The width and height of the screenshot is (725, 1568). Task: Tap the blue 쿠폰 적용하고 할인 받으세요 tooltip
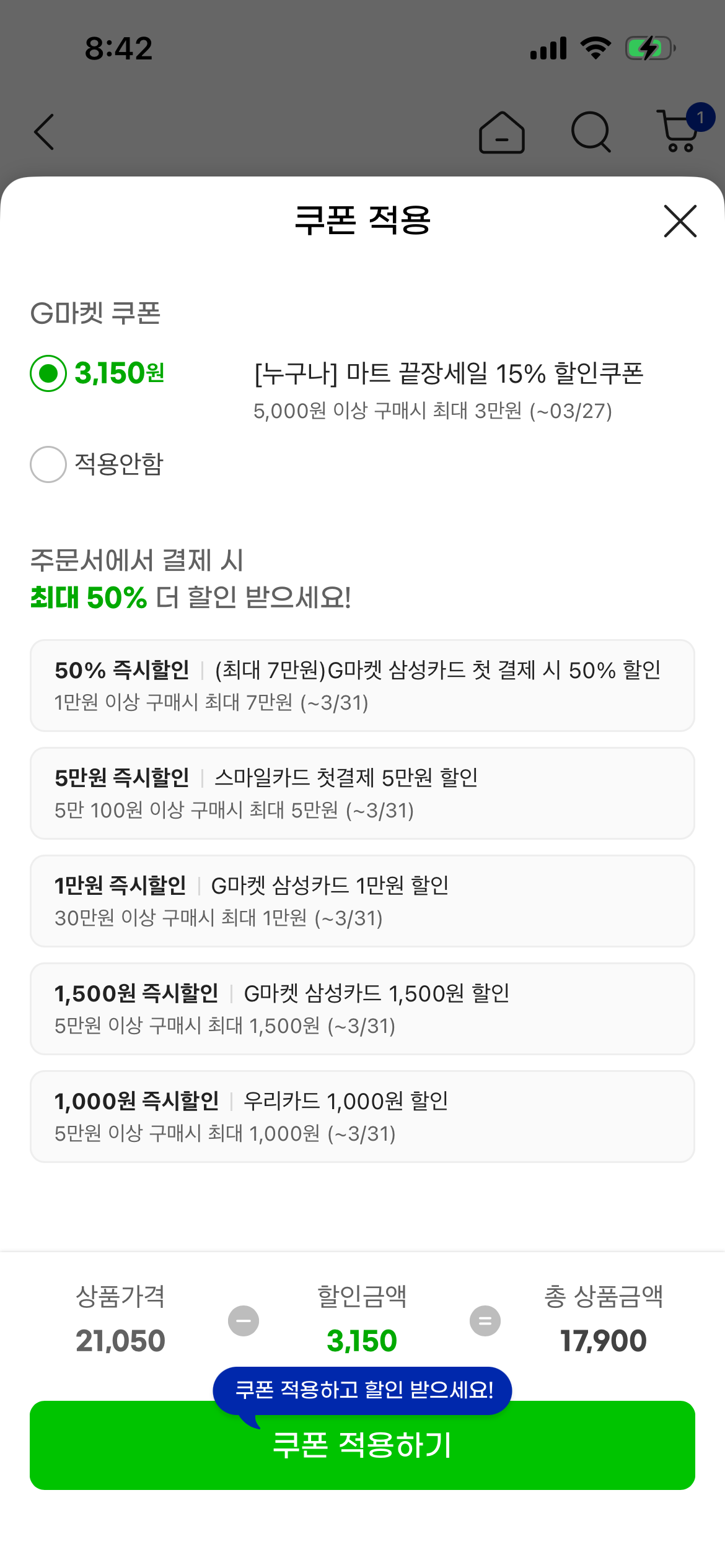pyautogui.click(x=362, y=1390)
